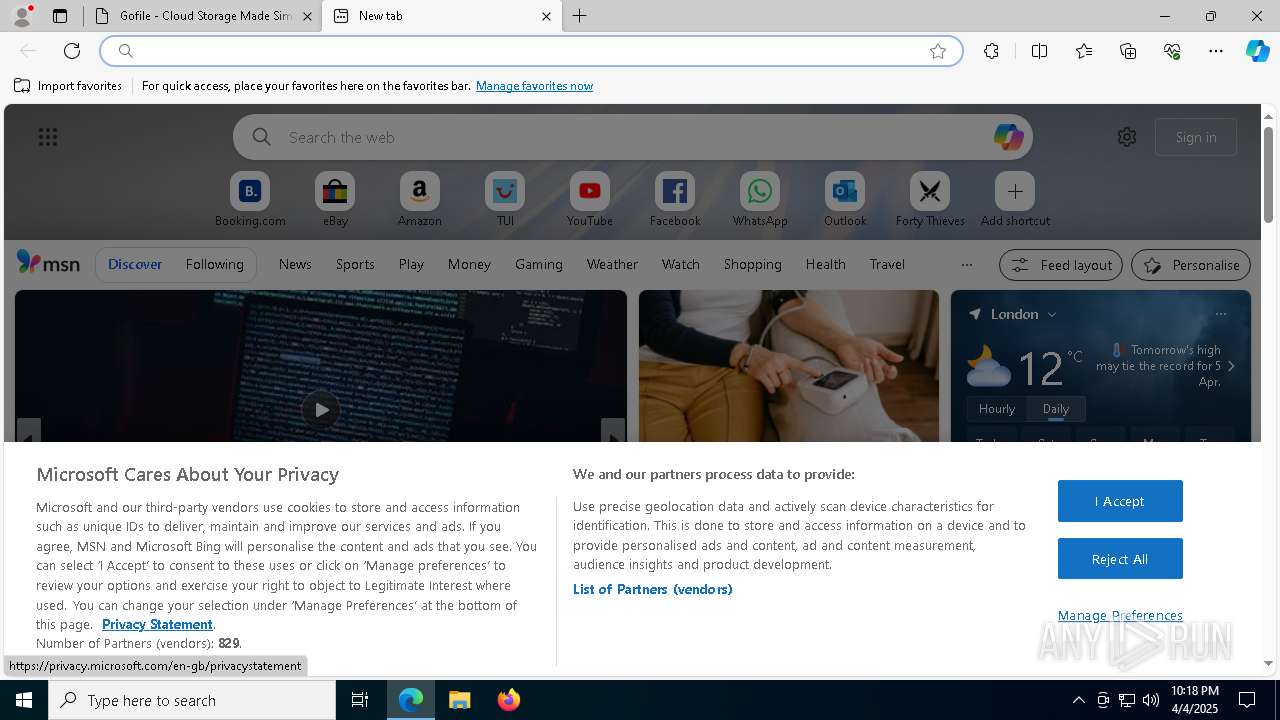This screenshot has width=1280, height=720.
Task: Open Windows Start menu
Action: (x=24, y=700)
